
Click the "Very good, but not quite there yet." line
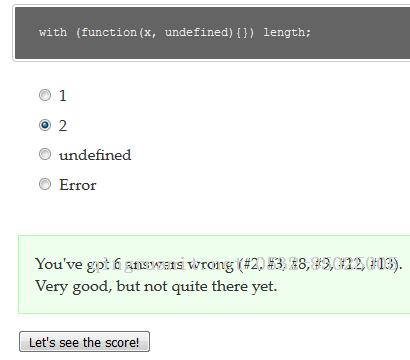point(156,286)
